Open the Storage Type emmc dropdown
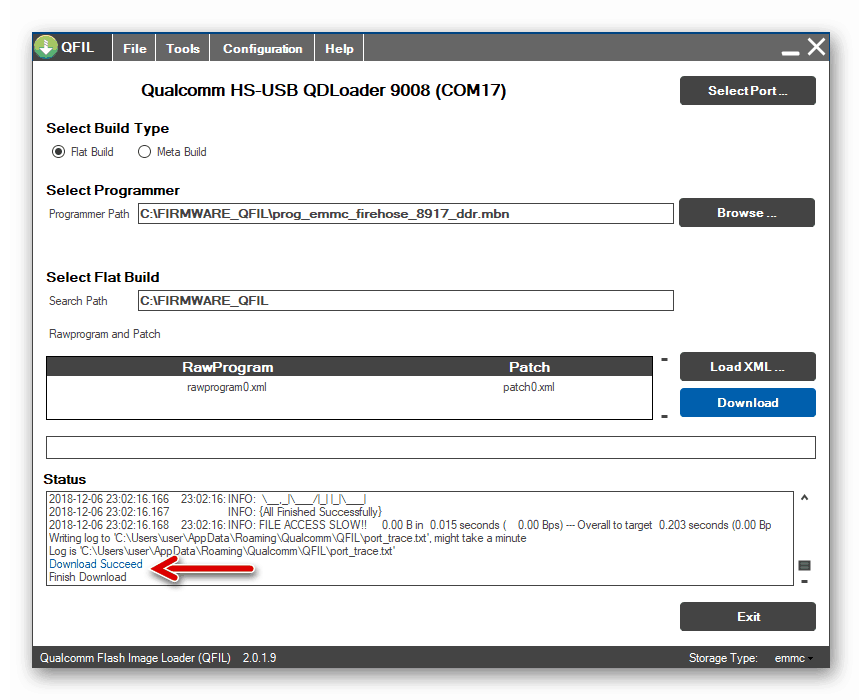 (793, 658)
